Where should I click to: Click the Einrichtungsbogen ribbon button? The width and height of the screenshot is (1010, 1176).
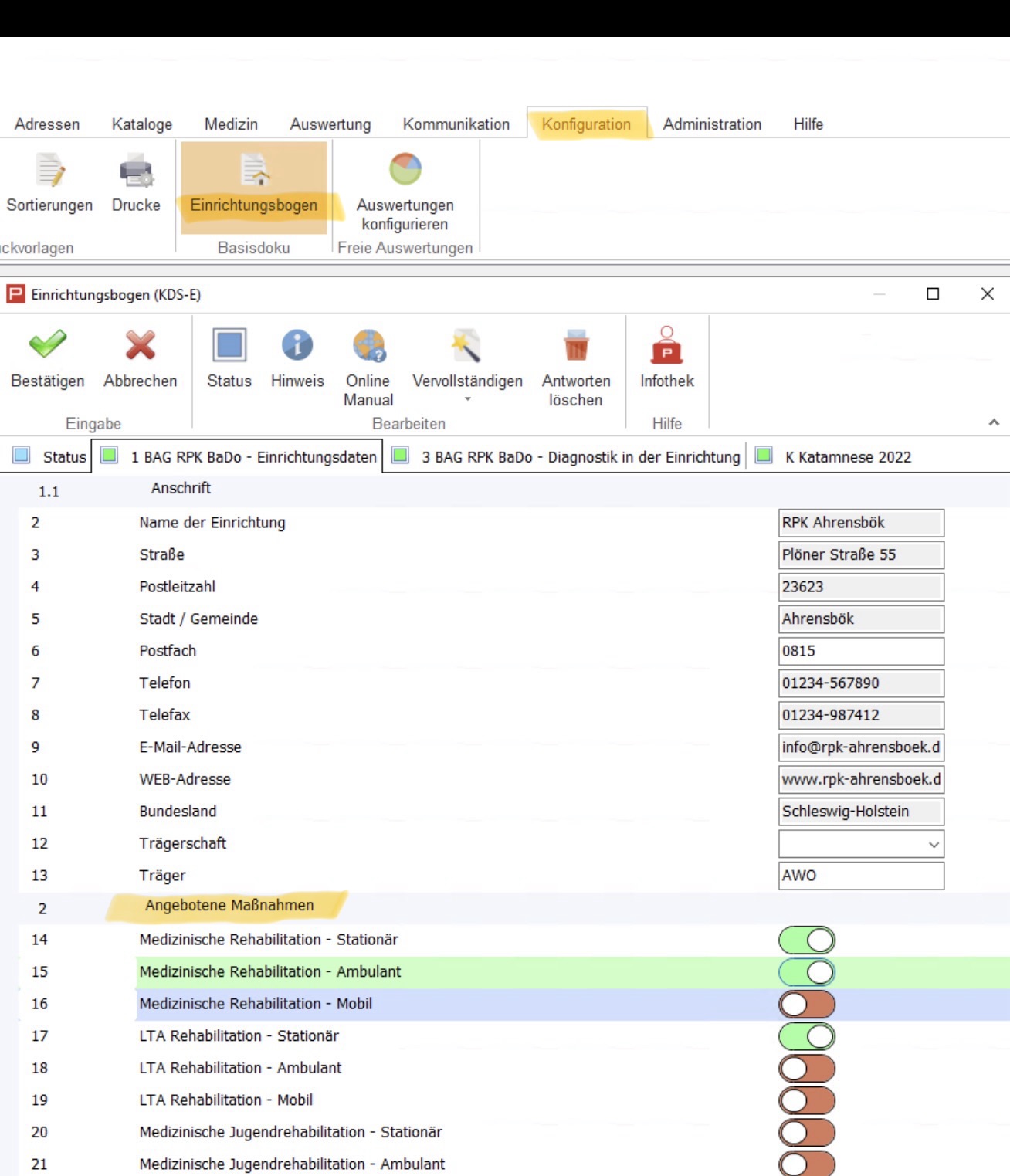tap(253, 187)
